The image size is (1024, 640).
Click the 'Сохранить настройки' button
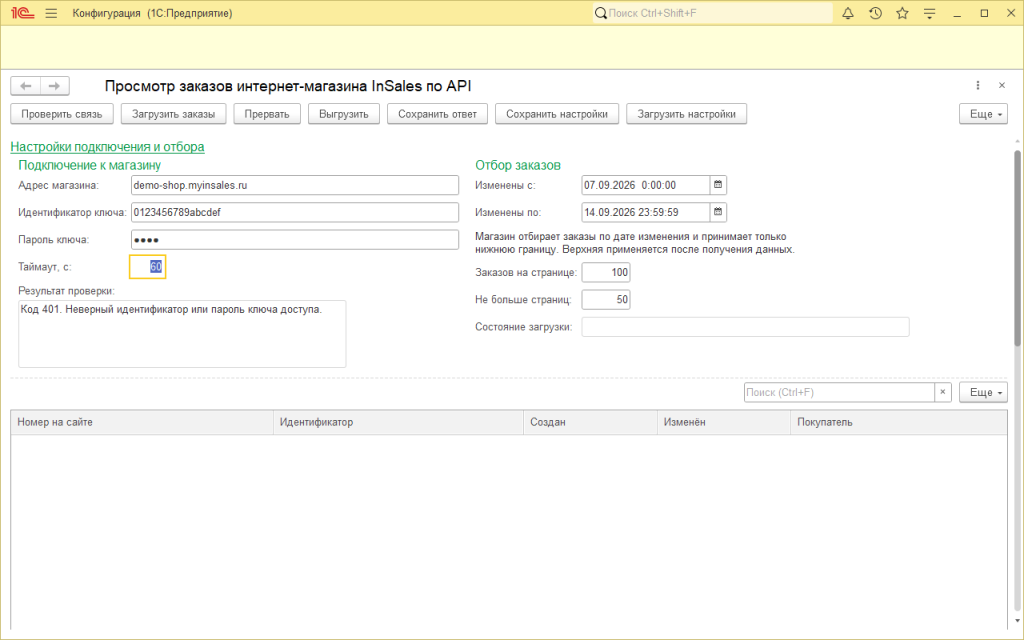(557, 114)
